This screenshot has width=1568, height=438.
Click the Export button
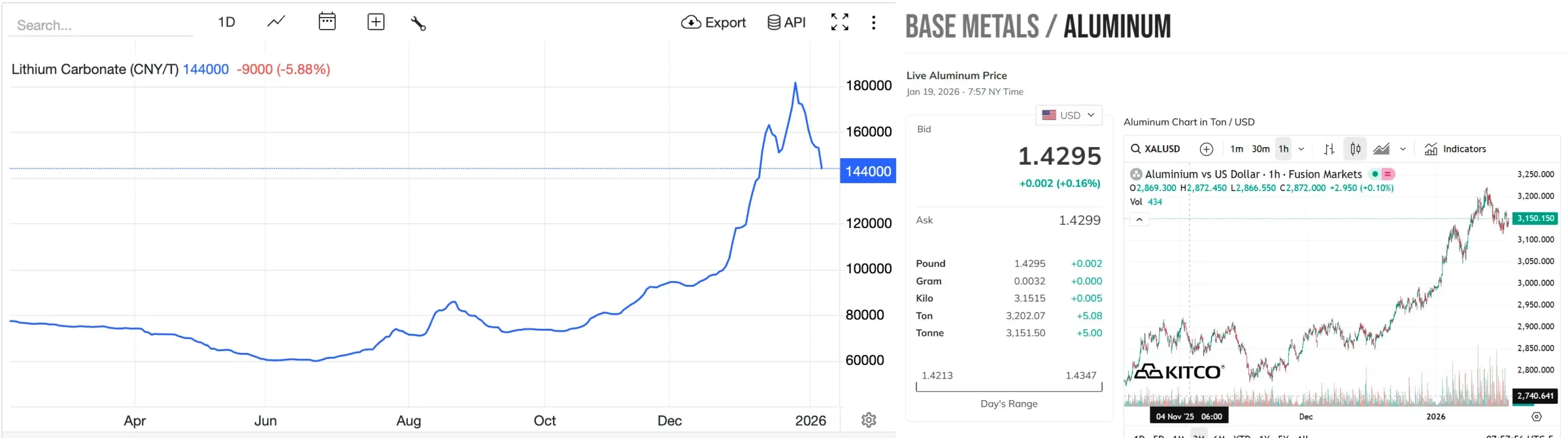click(x=714, y=23)
